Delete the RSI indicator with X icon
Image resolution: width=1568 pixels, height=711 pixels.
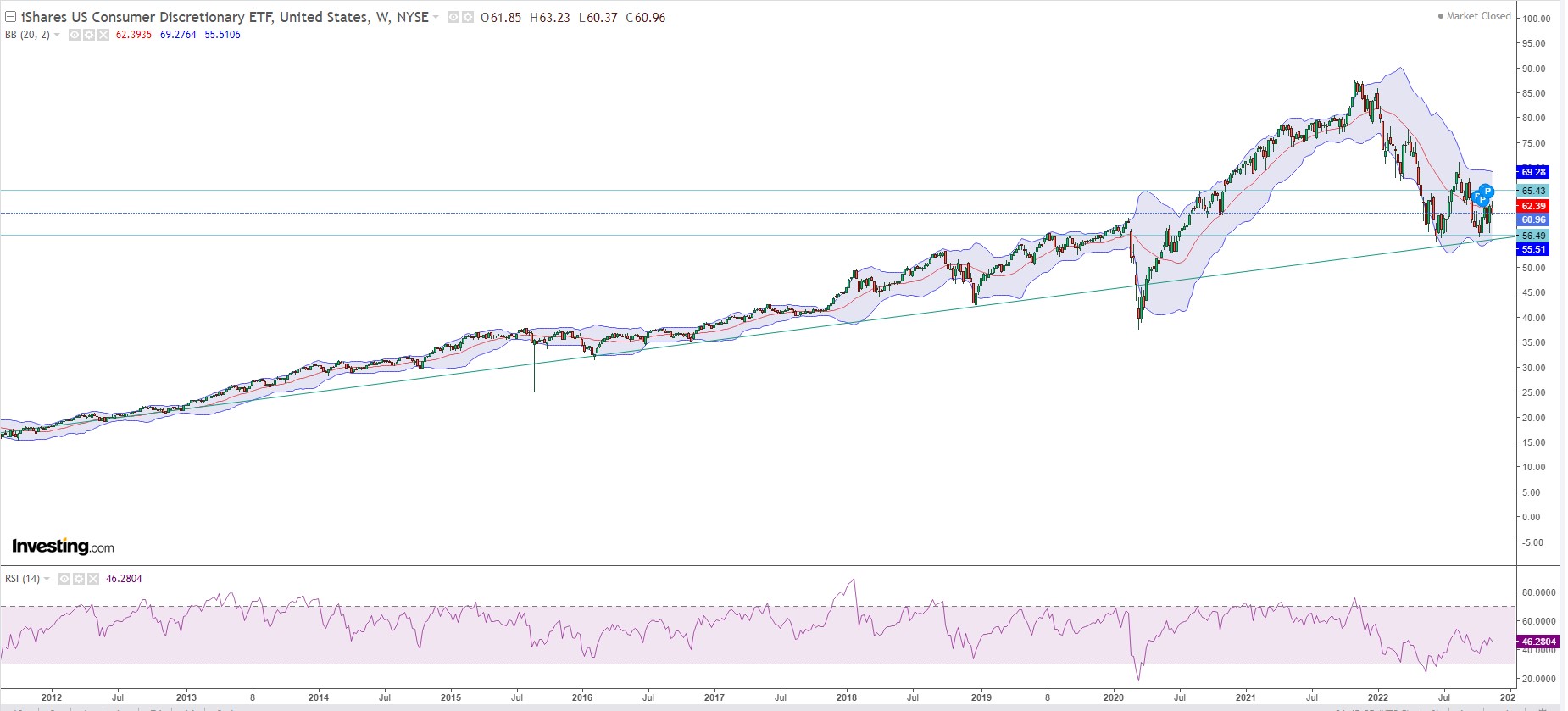coord(92,579)
